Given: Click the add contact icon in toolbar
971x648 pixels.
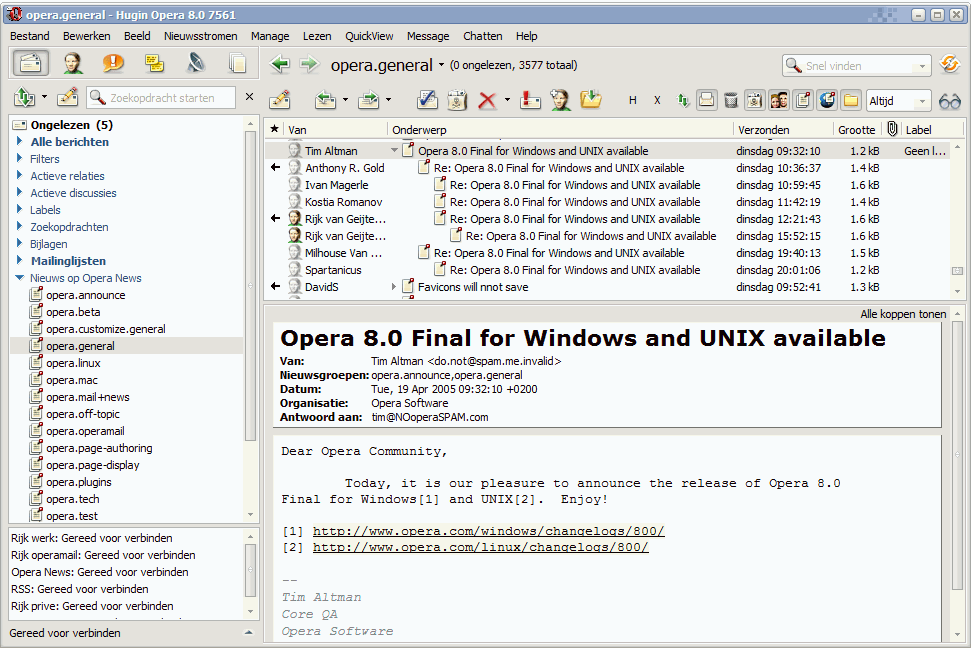Looking at the screenshot, I should point(560,100).
